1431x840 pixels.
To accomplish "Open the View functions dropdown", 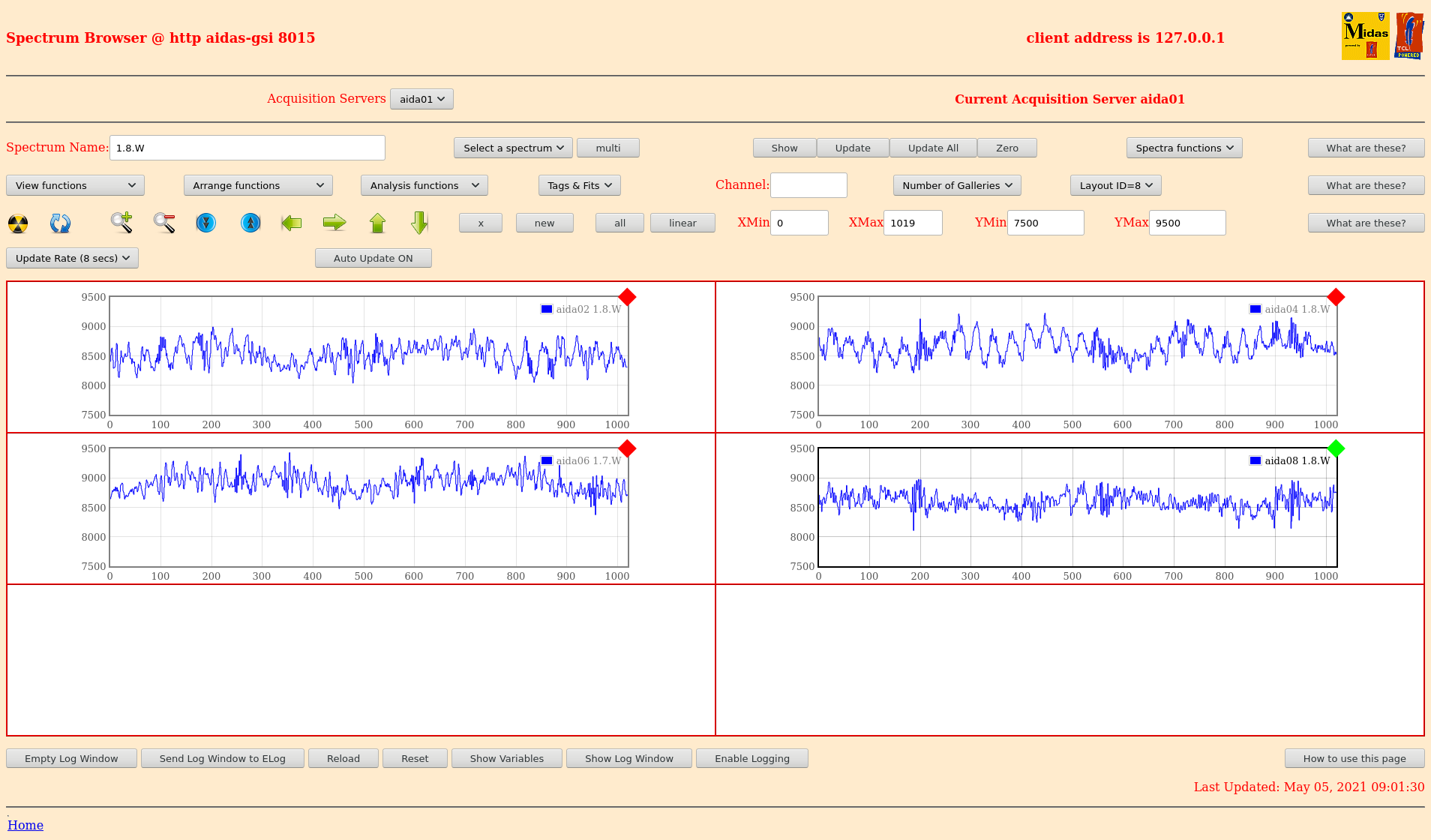I will point(75,185).
